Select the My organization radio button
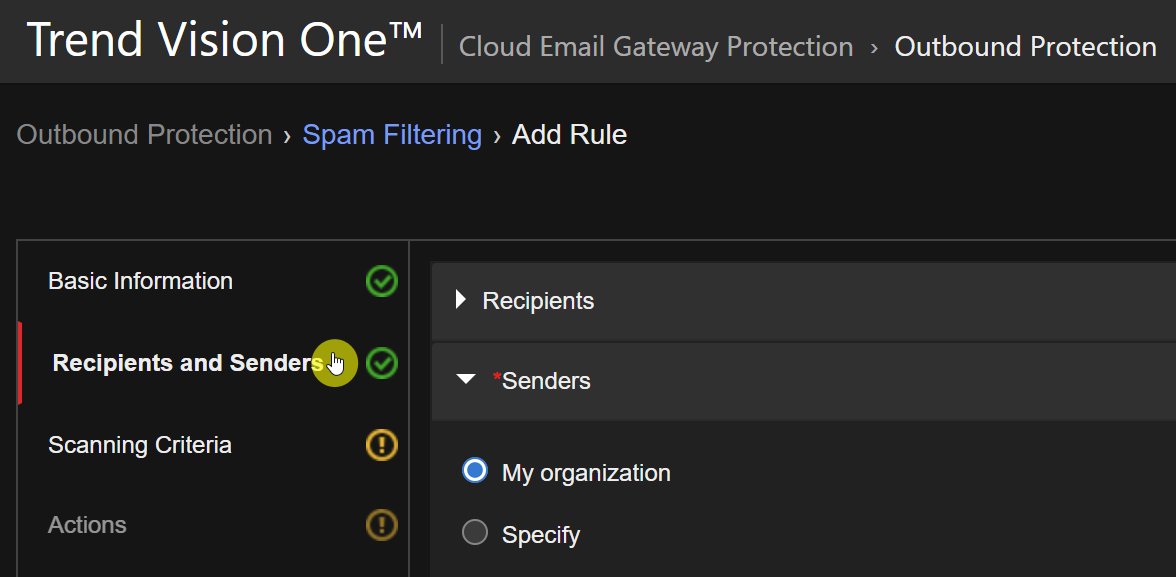 475,471
